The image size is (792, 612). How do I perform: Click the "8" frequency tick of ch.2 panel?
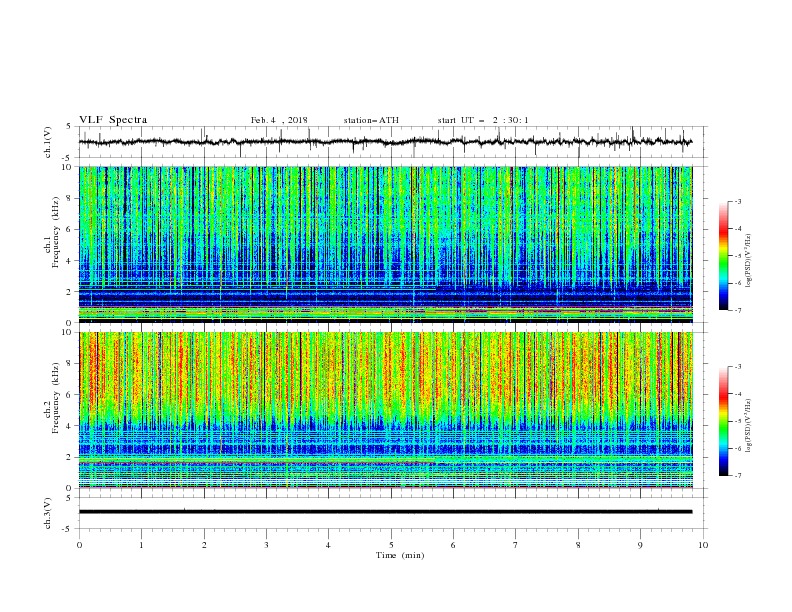click(x=70, y=364)
